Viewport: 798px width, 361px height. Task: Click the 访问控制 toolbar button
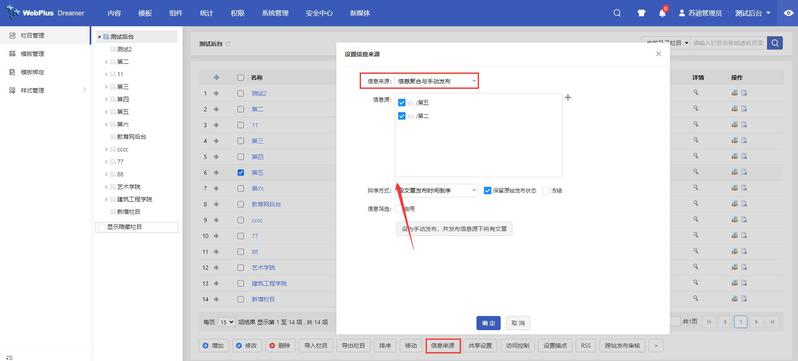(x=518, y=346)
